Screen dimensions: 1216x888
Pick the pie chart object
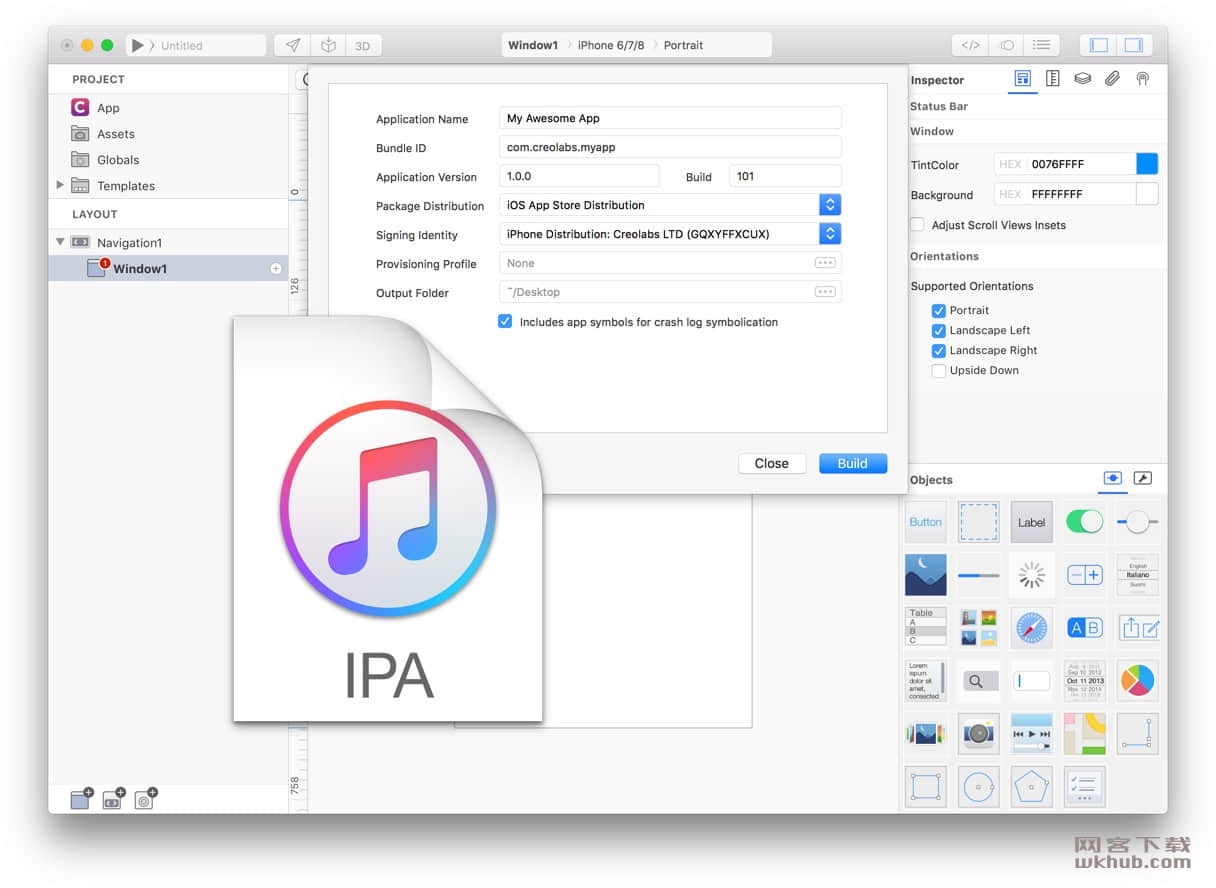point(1138,680)
